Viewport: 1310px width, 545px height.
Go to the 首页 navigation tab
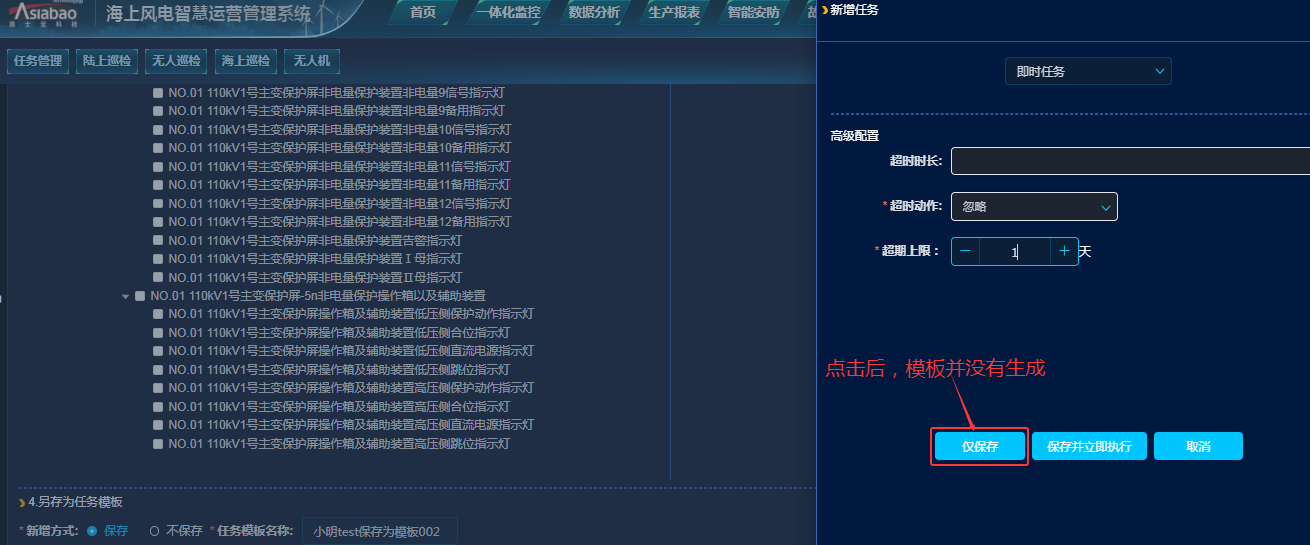coord(423,13)
